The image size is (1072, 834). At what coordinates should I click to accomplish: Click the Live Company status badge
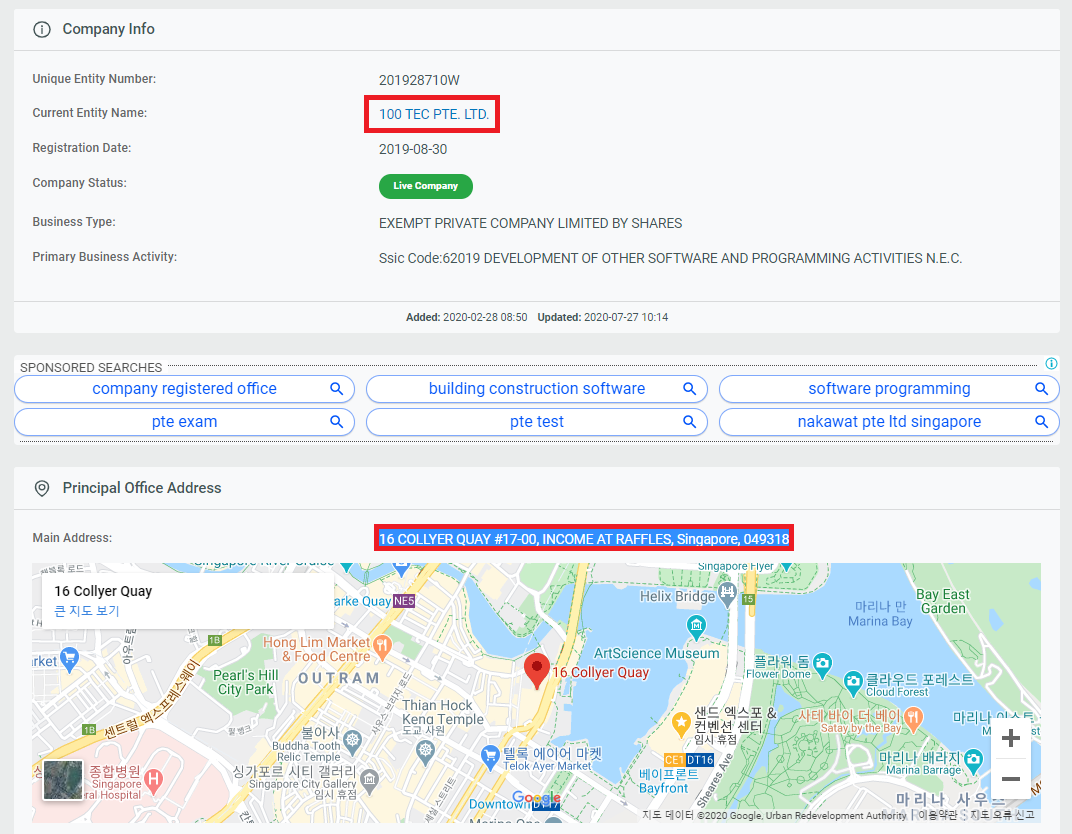[x=425, y=186]
